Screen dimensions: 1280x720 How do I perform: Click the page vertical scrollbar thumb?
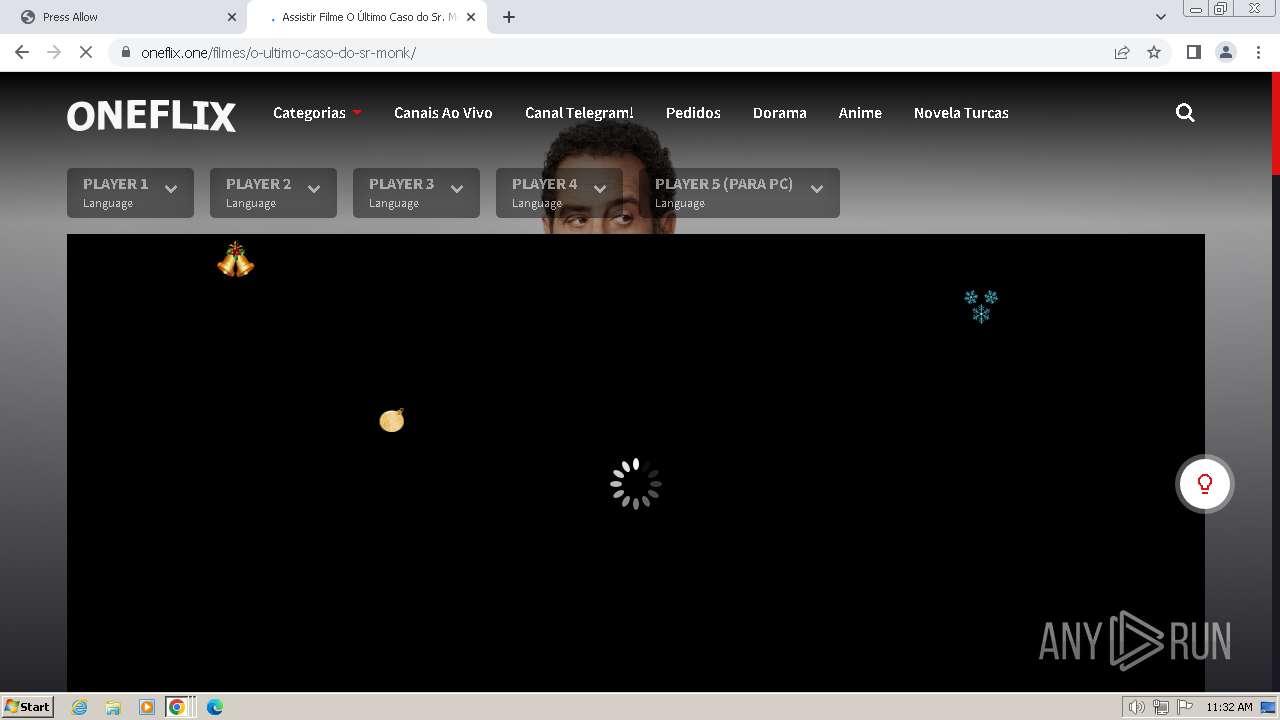(x=1275, y=125)
